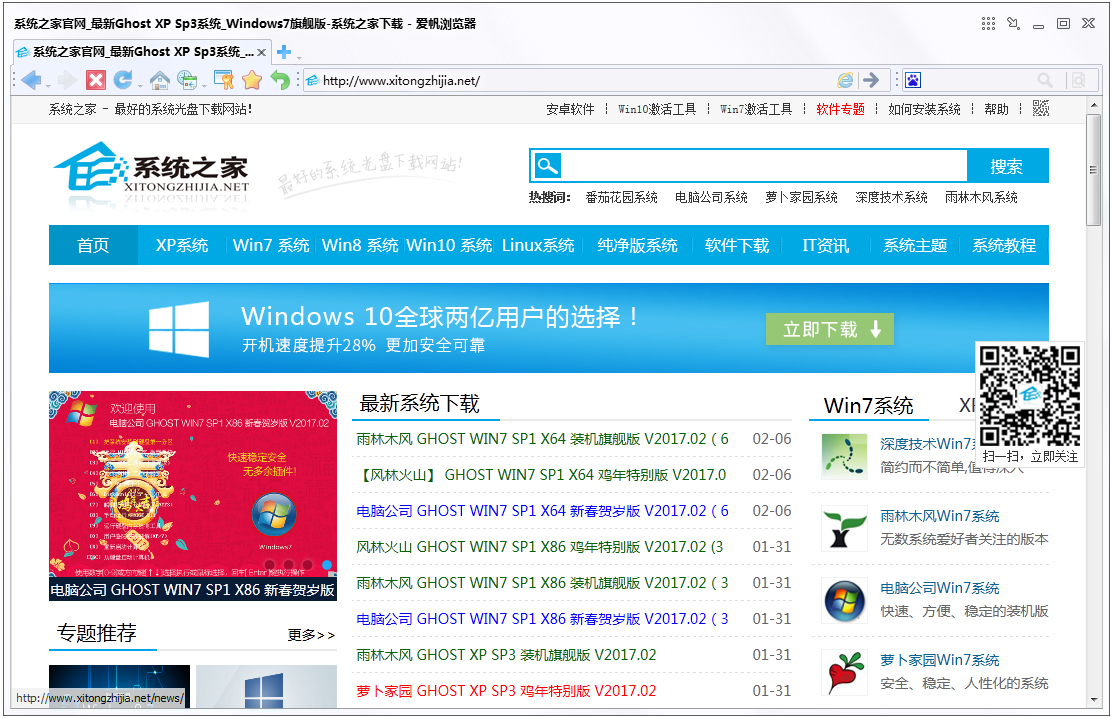Open 雨林木风 GHOST XP SP3 装机旗舰版 link
The height and width of the screenshot is (718, 1113).
(506, 654)
